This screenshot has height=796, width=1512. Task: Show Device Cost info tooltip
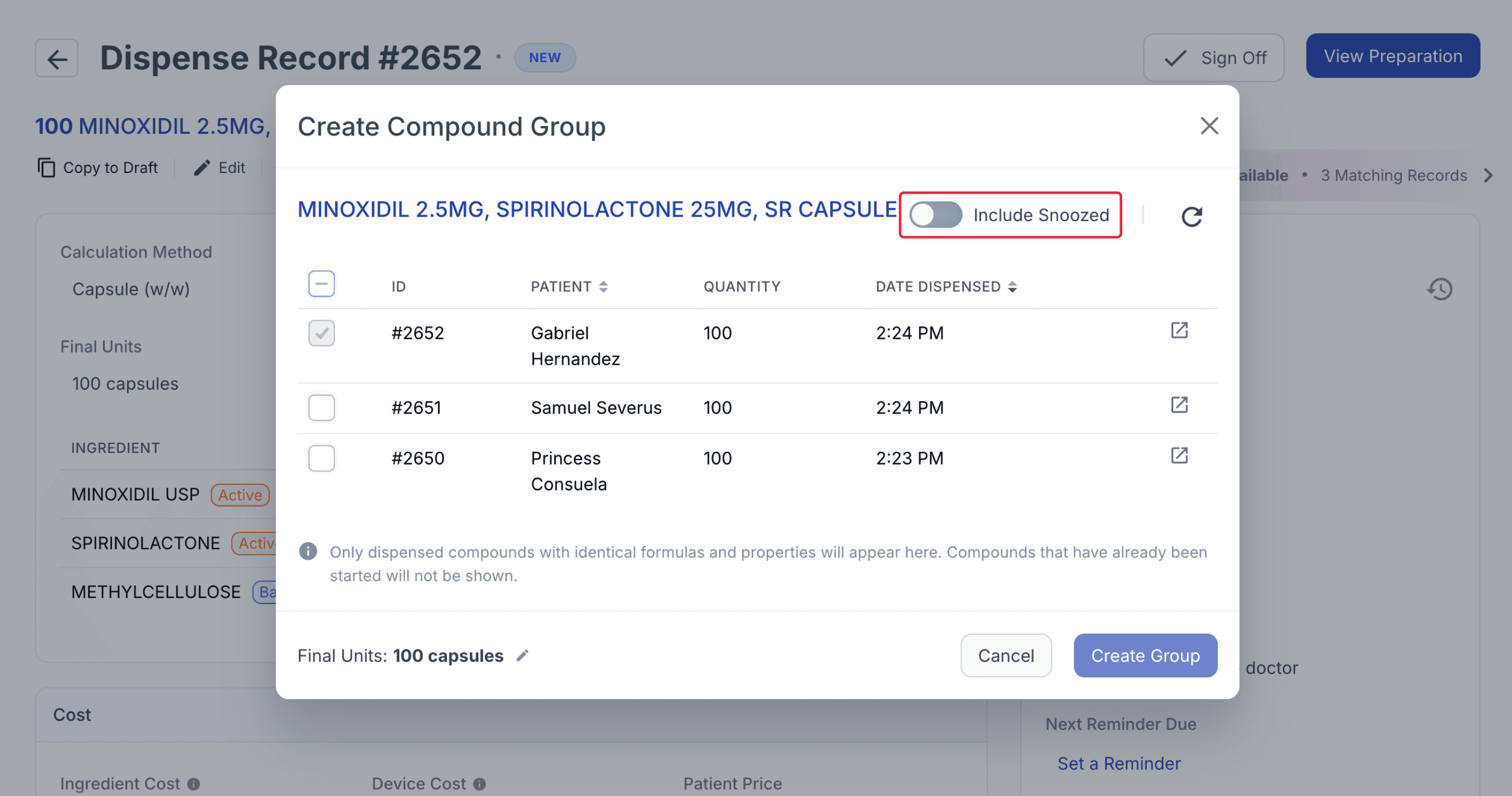[479, 784]
